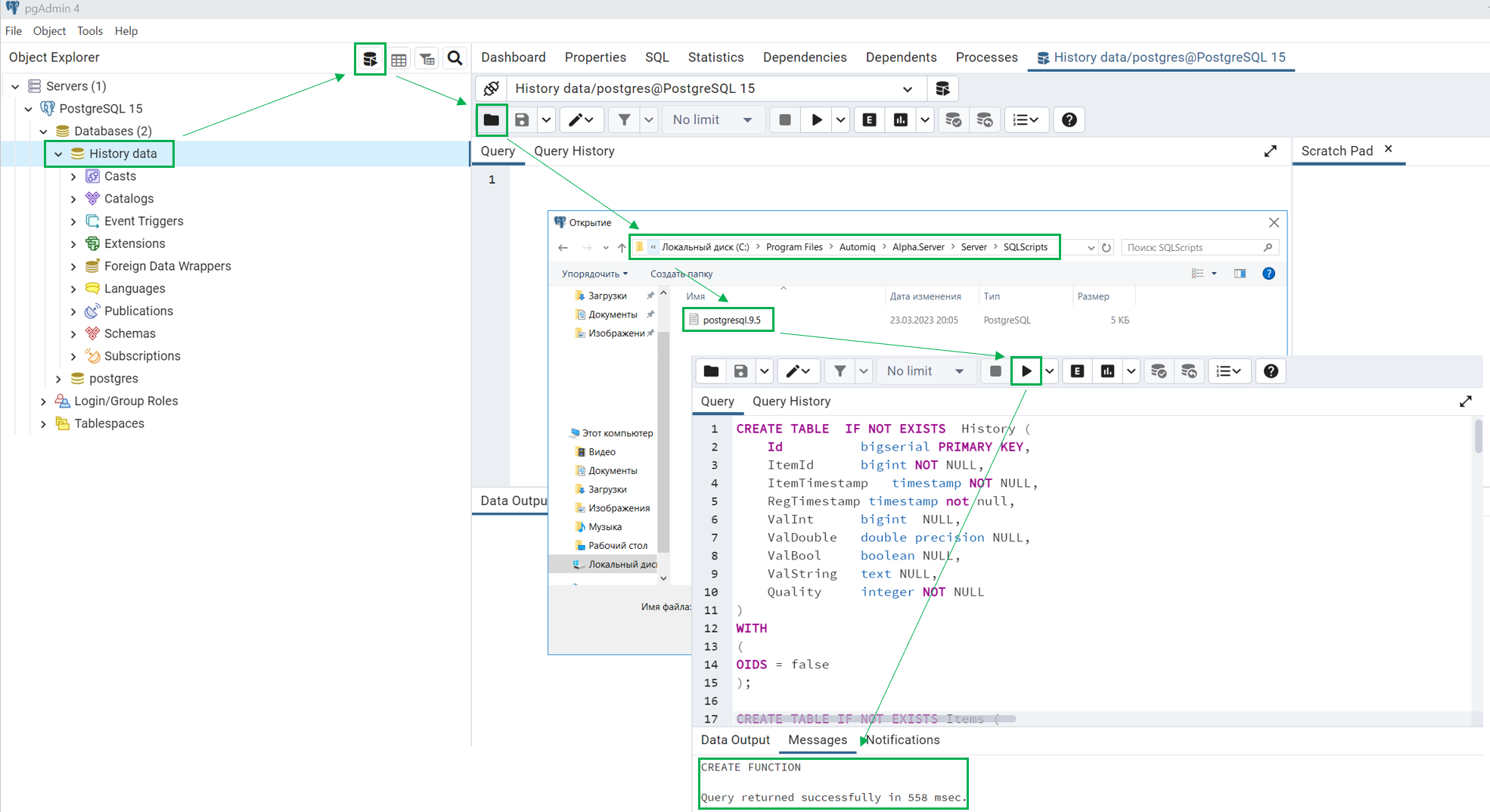Open the Tools menu
Image resolution: width=1490 pixels, height=812 pixels.
89,31
